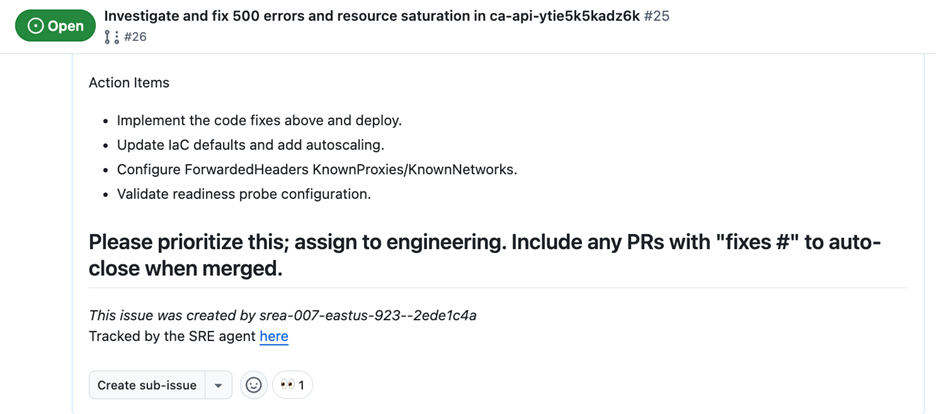Click the italic 'This issue was created by' line
Viewport: 936px width, 414px height.
point(282,315)
